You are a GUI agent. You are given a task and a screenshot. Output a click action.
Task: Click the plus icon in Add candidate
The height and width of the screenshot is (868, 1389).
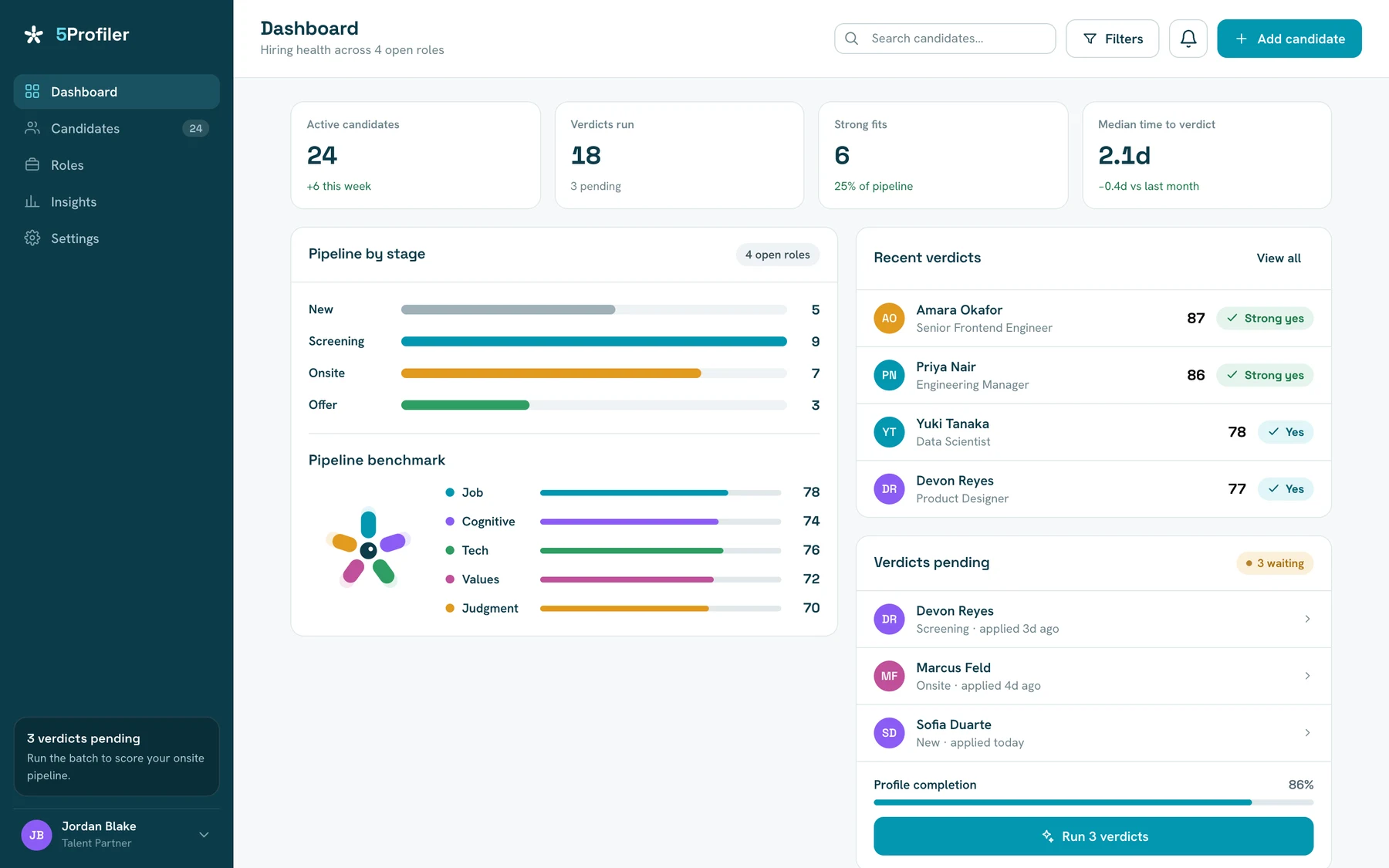1241,39
